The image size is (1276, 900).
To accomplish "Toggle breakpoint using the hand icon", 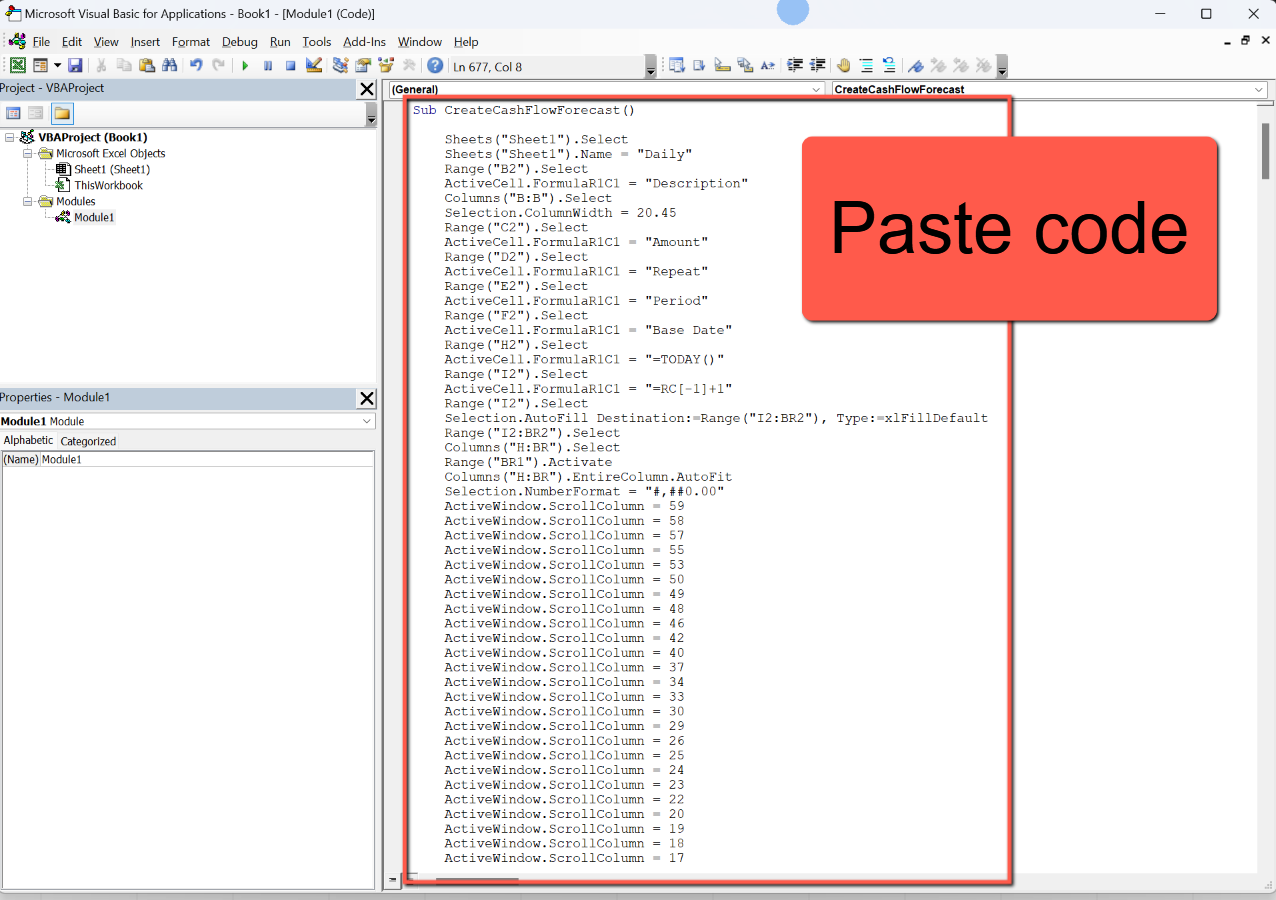I will click(843, 65).
